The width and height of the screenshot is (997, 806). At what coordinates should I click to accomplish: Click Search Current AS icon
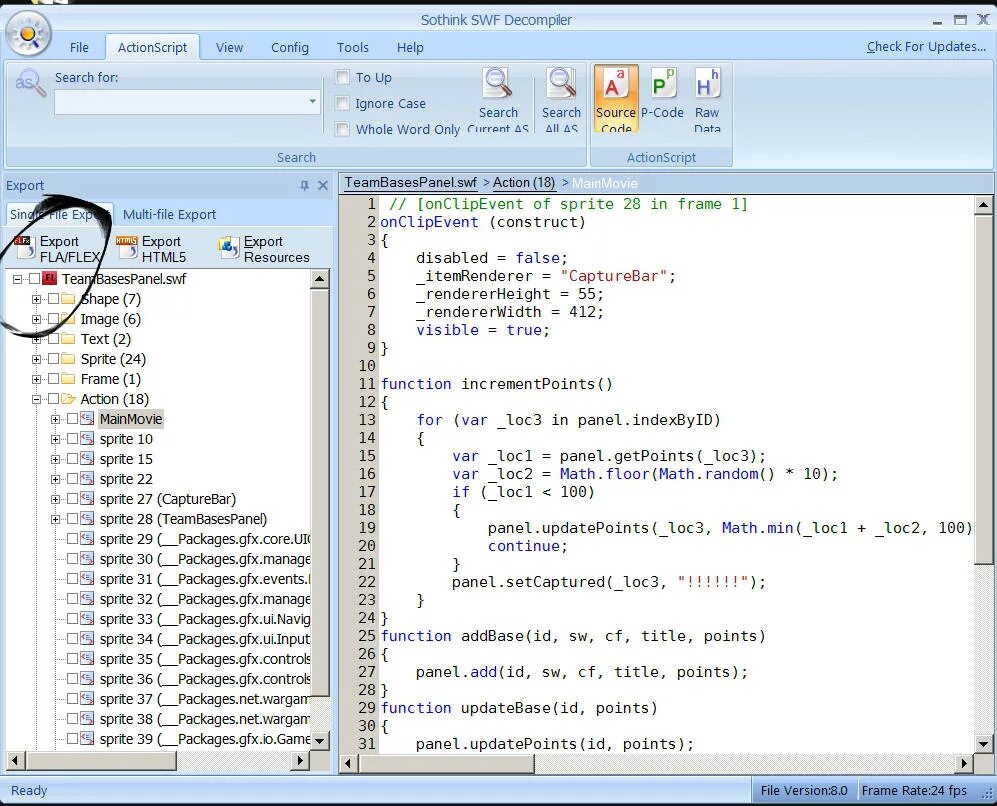498,83
